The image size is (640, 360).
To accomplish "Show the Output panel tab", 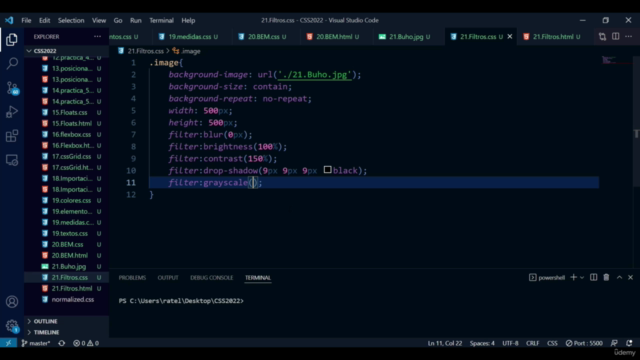I will click(168, 278).
